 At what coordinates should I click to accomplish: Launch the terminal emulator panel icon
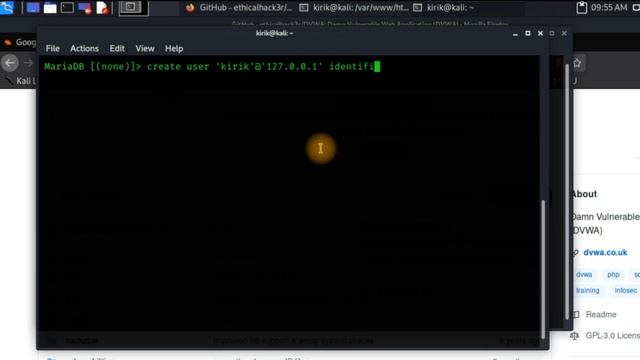coord(67,8)
